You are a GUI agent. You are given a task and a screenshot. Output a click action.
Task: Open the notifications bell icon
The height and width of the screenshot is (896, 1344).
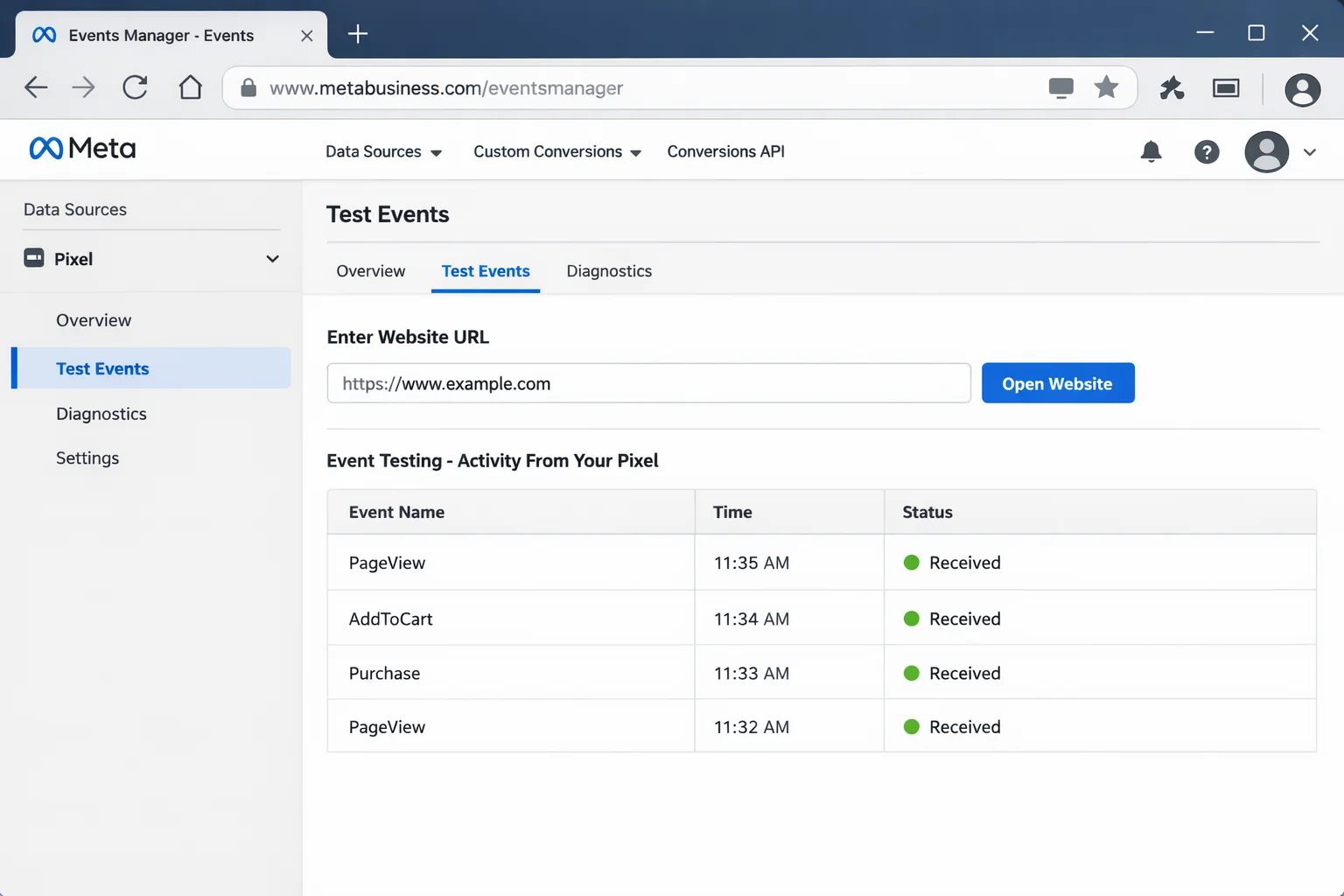pyautogui.click(x=1151, y=151)
